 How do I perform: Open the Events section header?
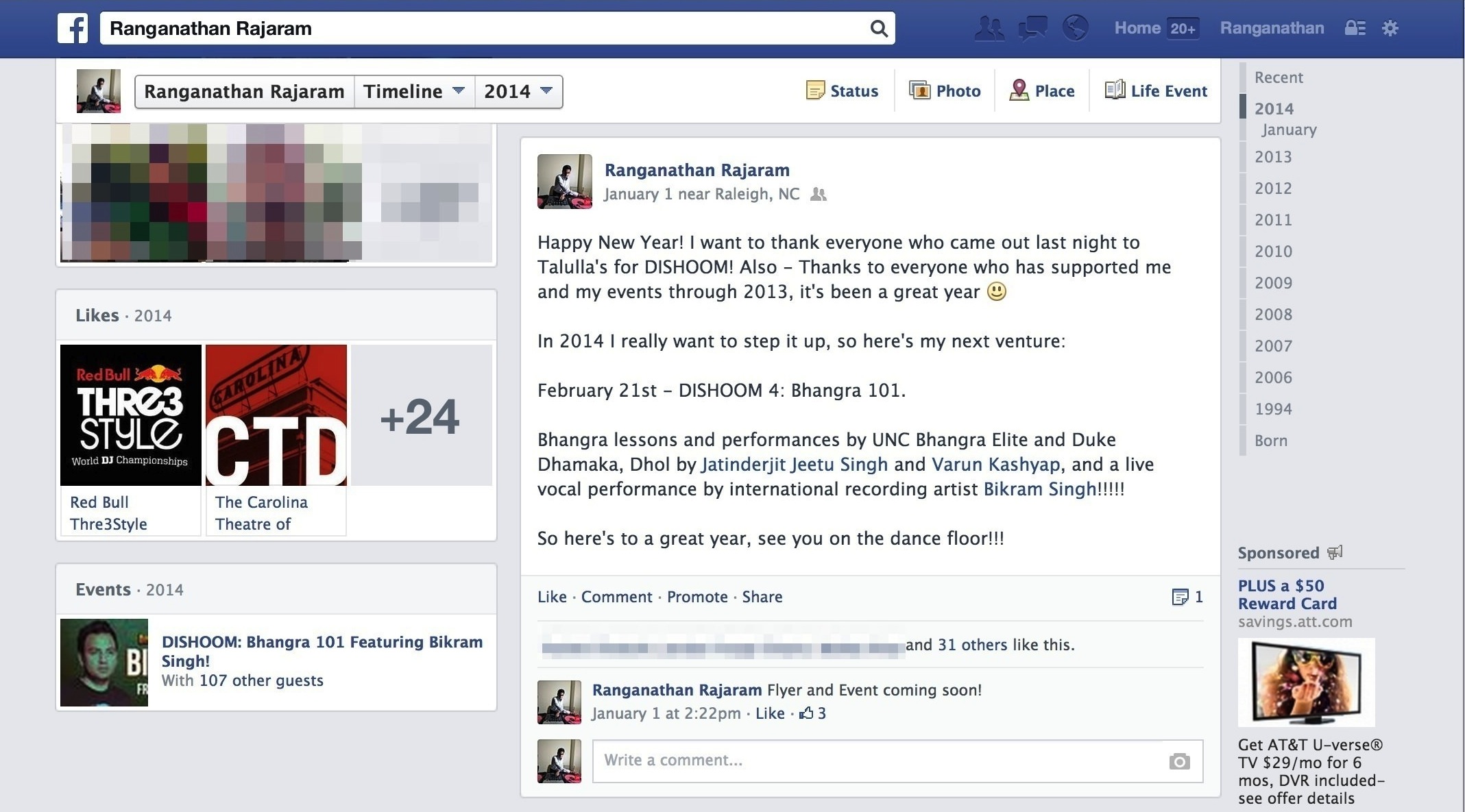103,589
